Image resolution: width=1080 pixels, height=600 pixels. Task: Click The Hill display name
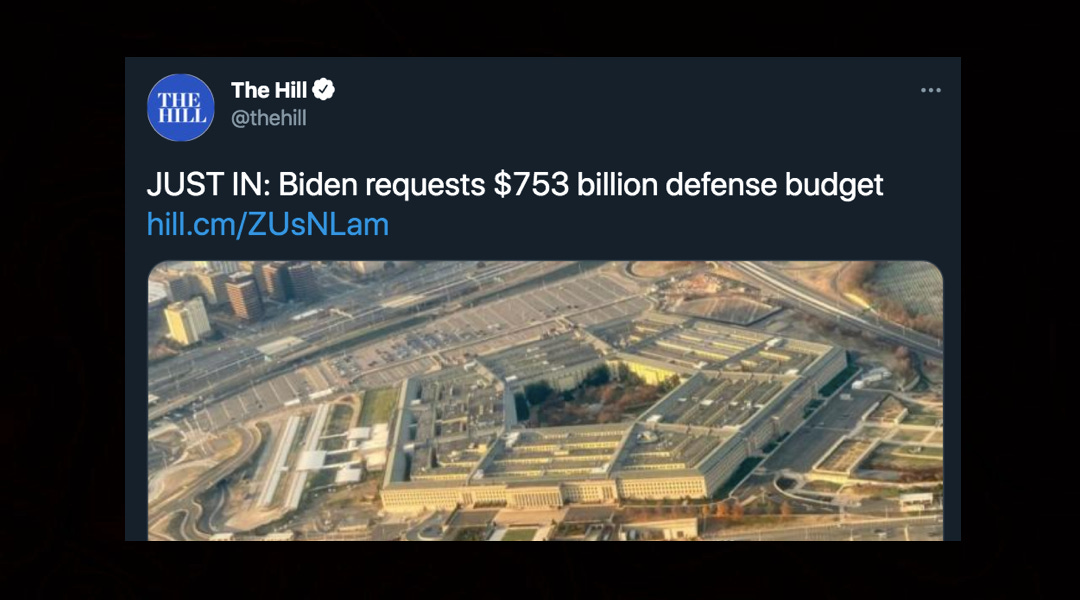[x=269, y=90]
